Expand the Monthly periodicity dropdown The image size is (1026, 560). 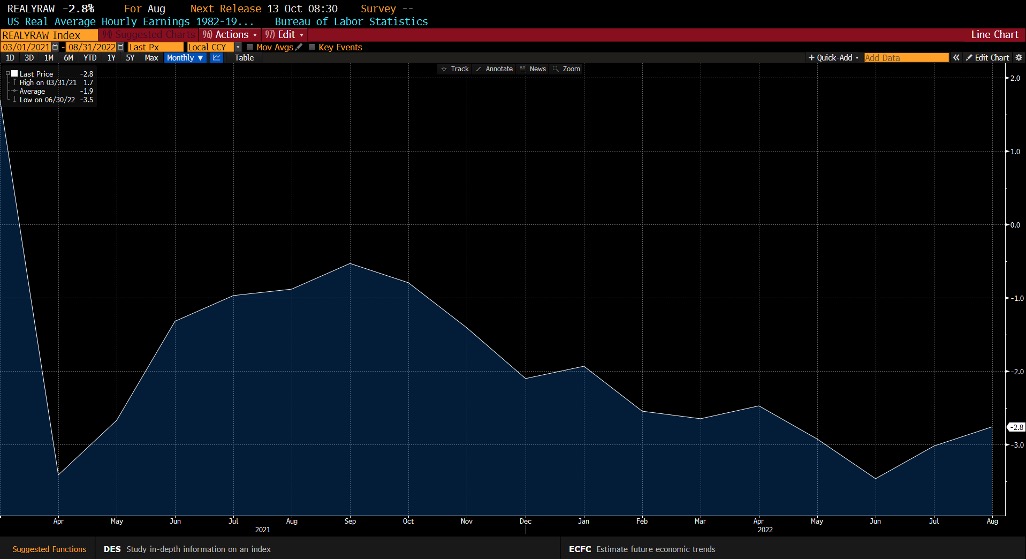coord(185,58)
